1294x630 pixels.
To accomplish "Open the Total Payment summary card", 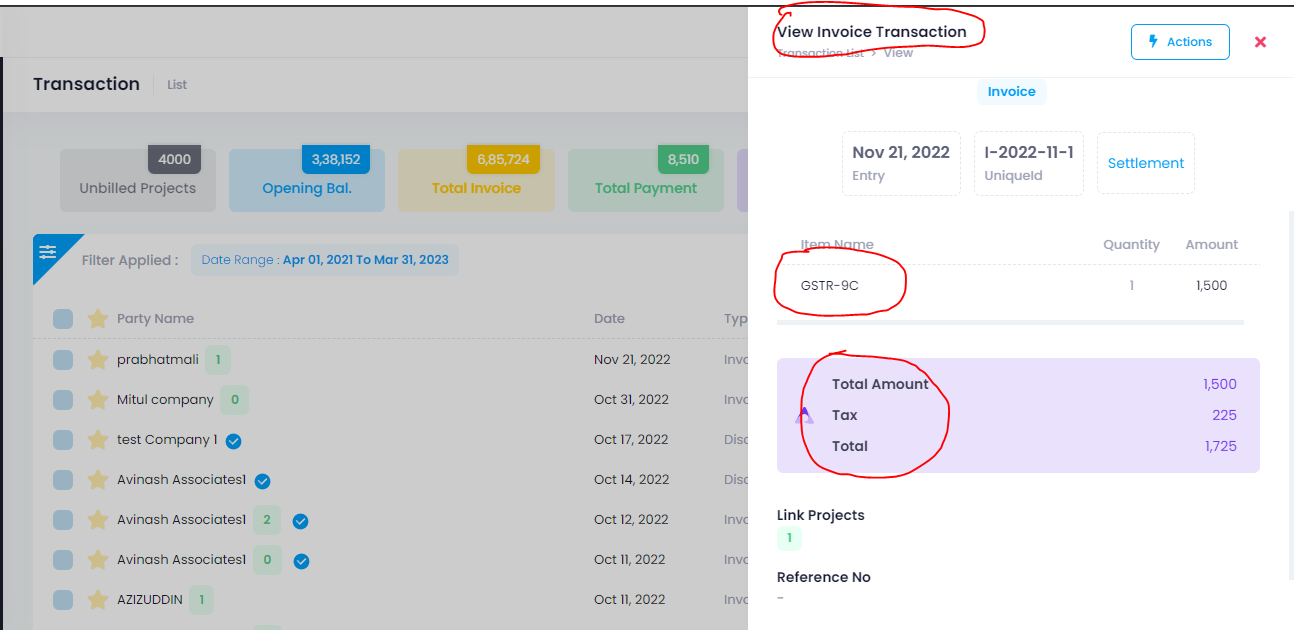I will click(x=646, y=181).
